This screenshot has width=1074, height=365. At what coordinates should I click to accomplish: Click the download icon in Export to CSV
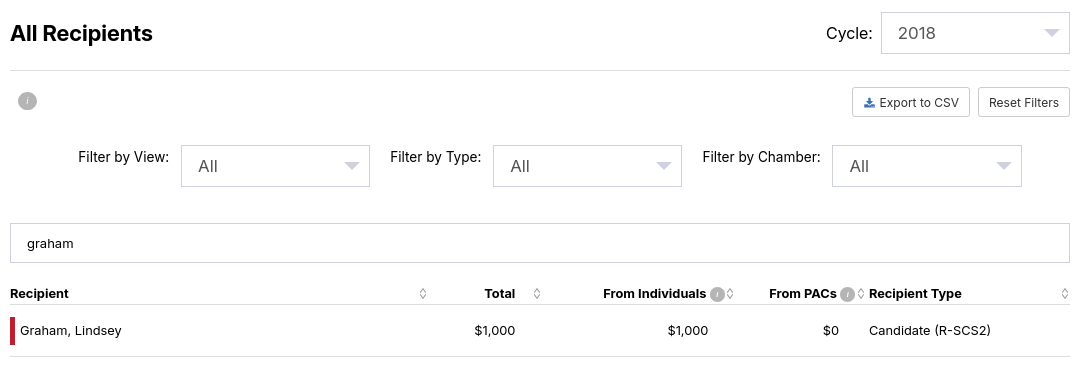click(x=869, y=103)
